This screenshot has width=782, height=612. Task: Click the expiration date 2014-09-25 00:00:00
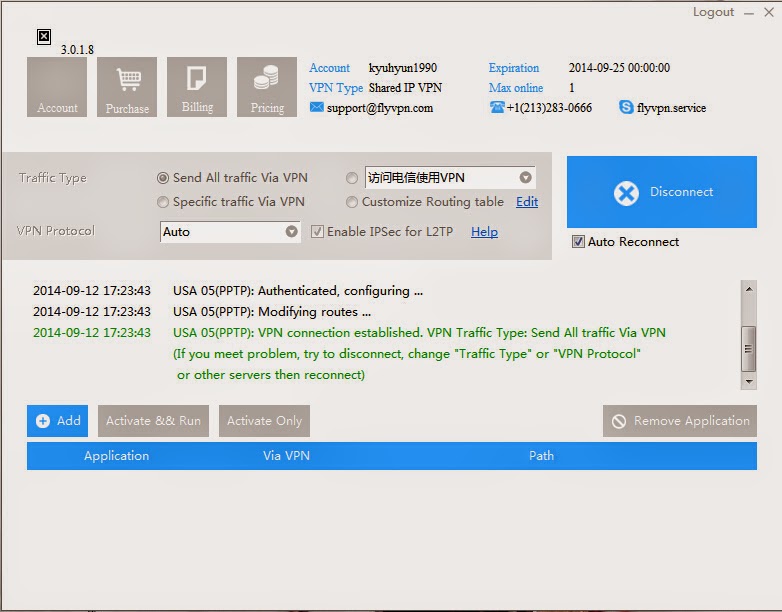click(x=619, y=68)
